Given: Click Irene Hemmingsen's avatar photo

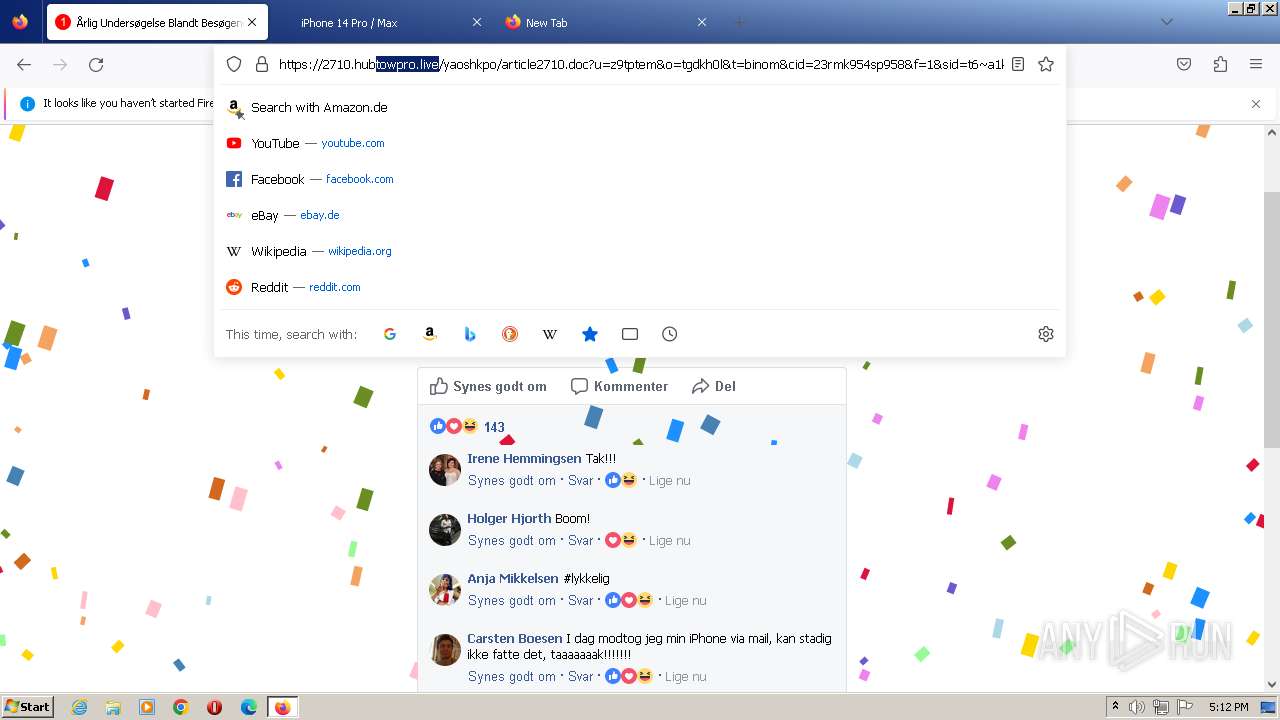Looking at the screenshot, I should pyautogui.click(x=445, y=470).
